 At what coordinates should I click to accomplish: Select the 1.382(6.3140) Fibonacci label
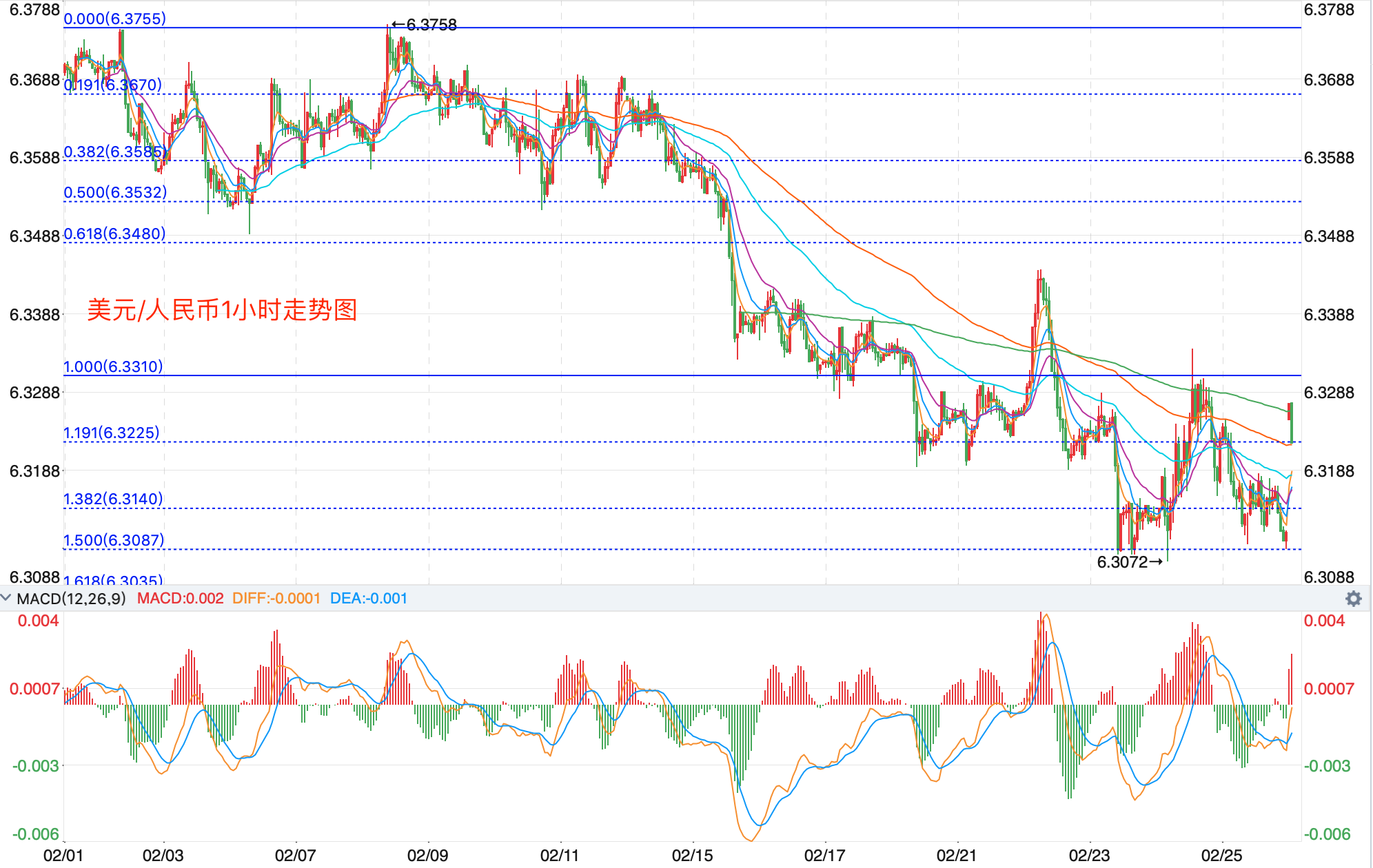(113, 499)
